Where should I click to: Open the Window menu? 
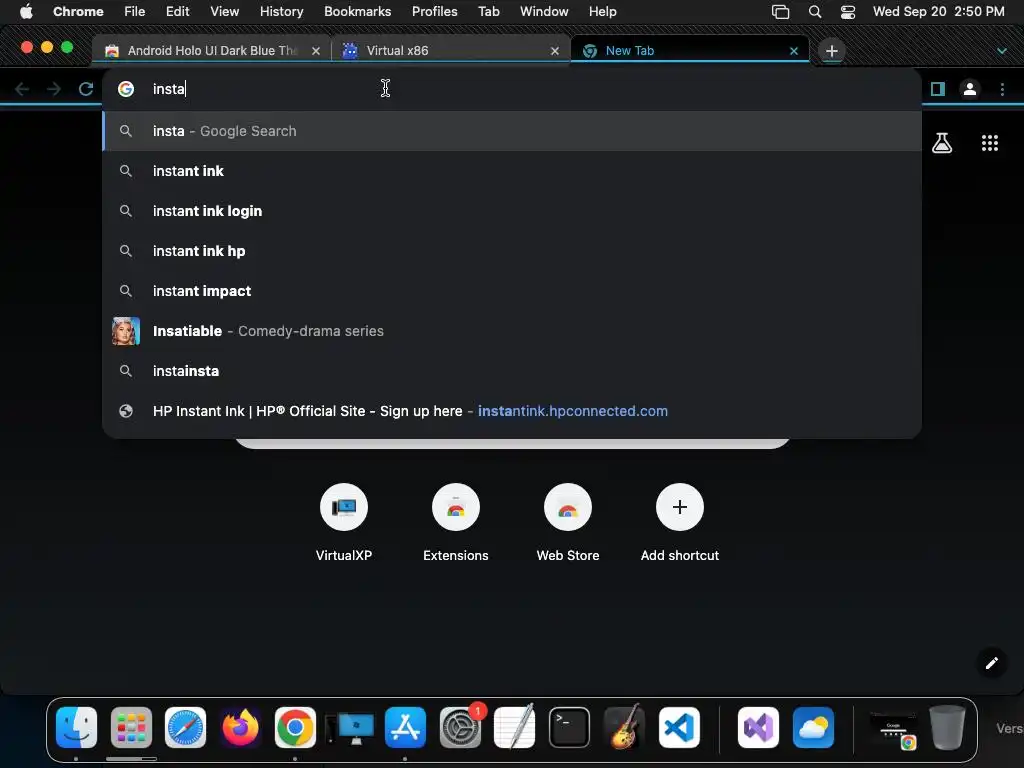(544, 11)
